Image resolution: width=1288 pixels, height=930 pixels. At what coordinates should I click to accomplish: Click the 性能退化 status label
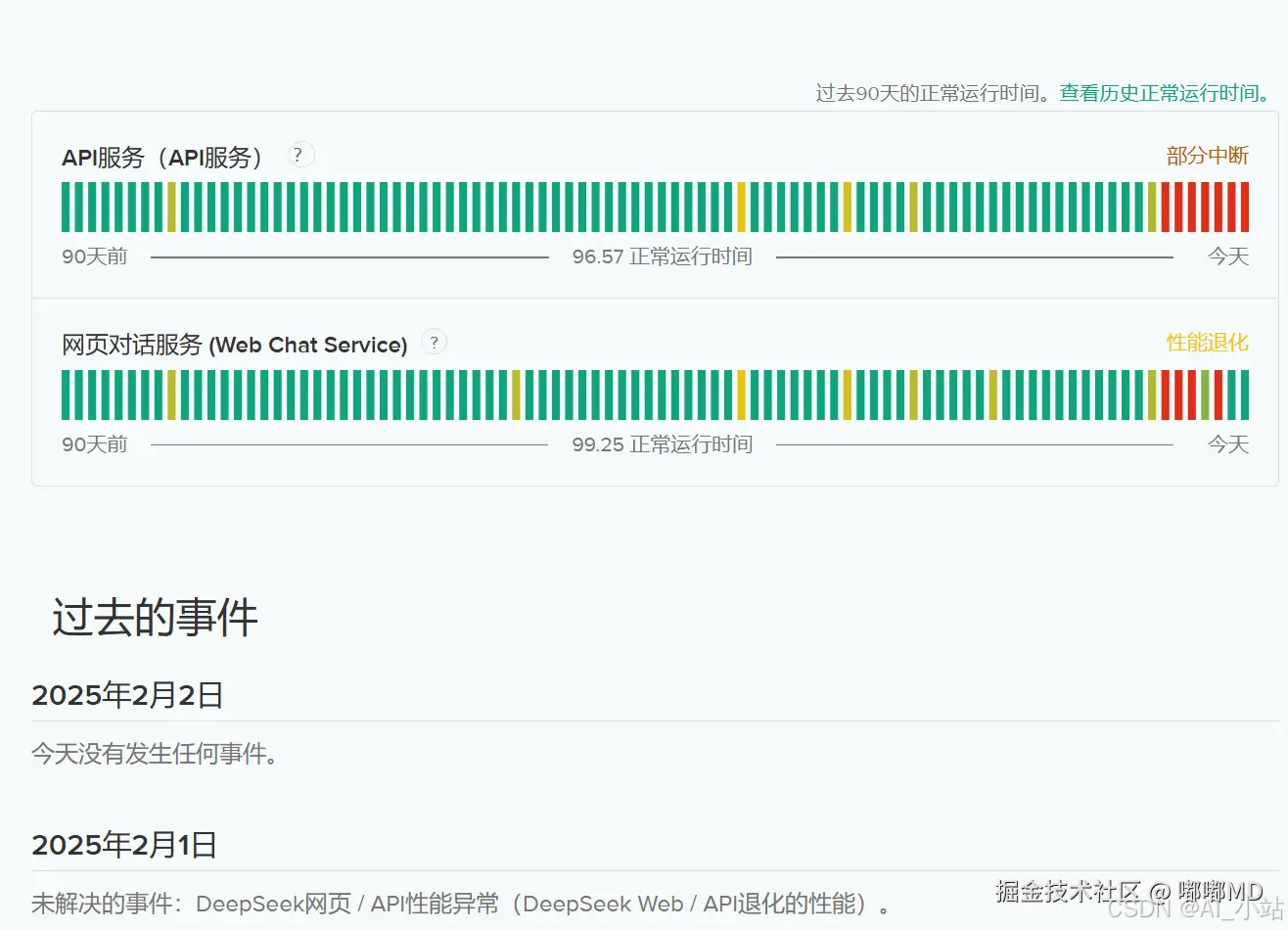(1208, 343)
